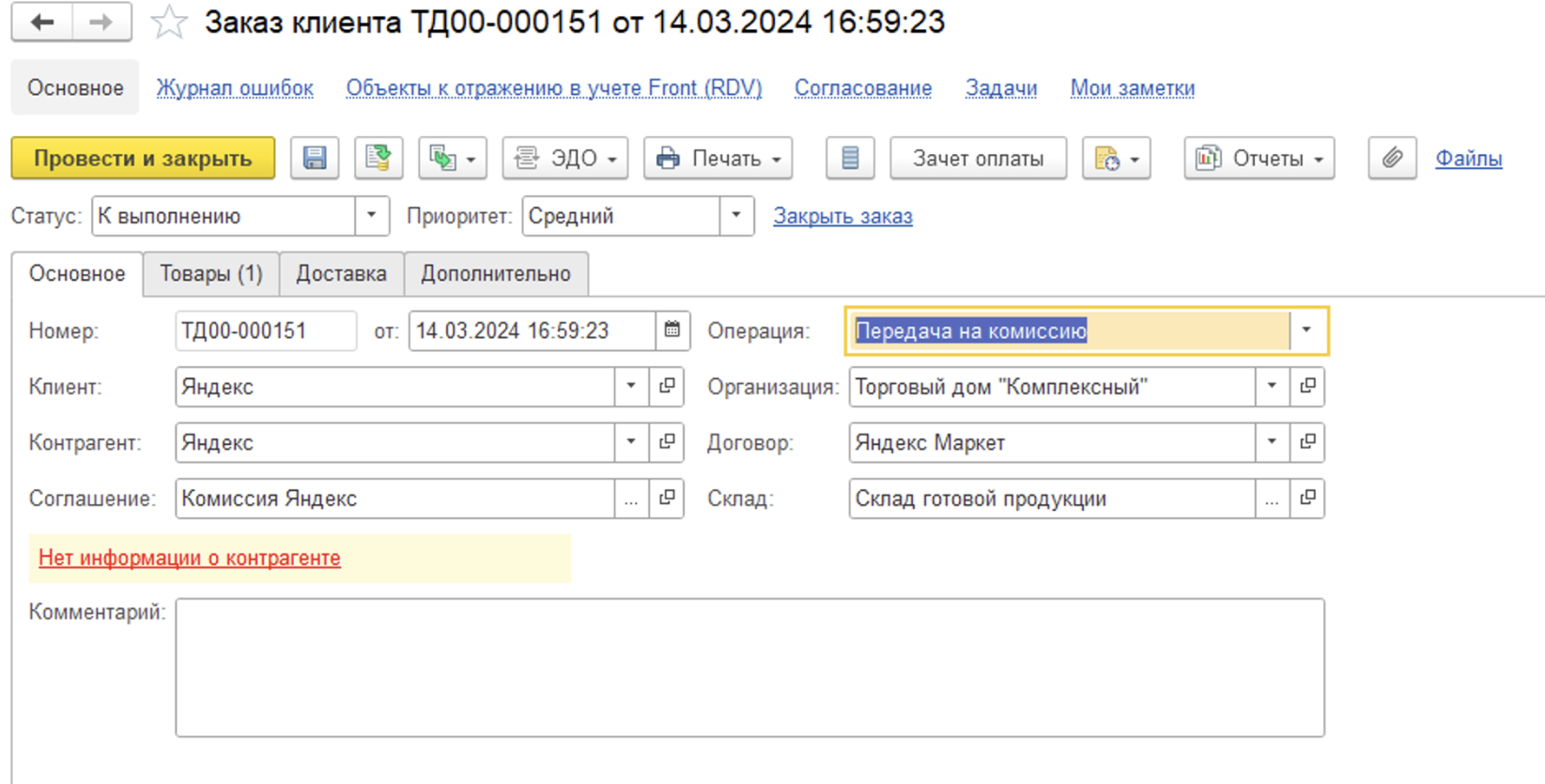Add document to favorites with star
The width and height of the screenshot is (1545, 784).
(169, 23)
